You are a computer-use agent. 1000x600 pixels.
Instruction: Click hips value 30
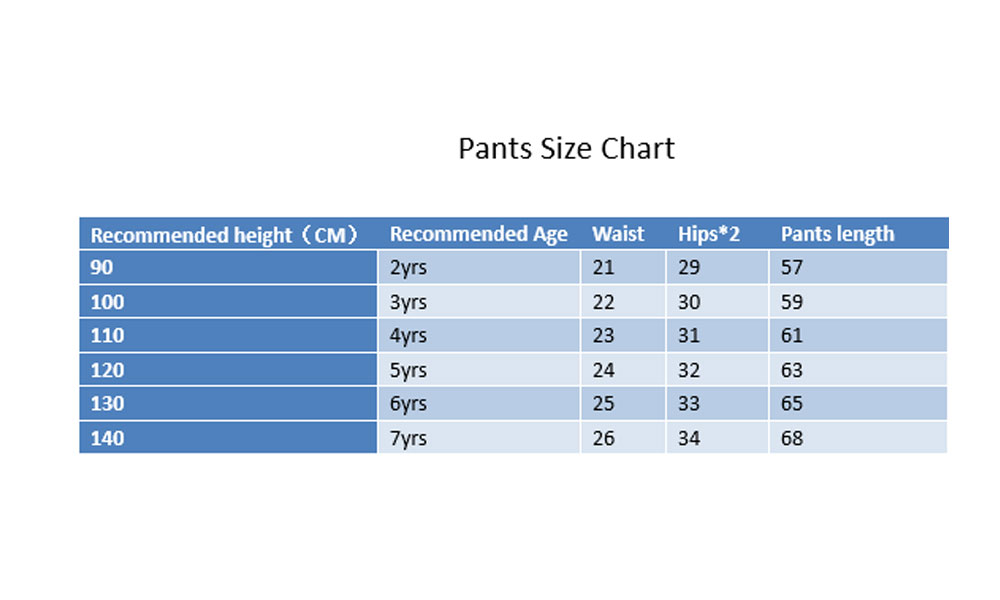(689, 302)
